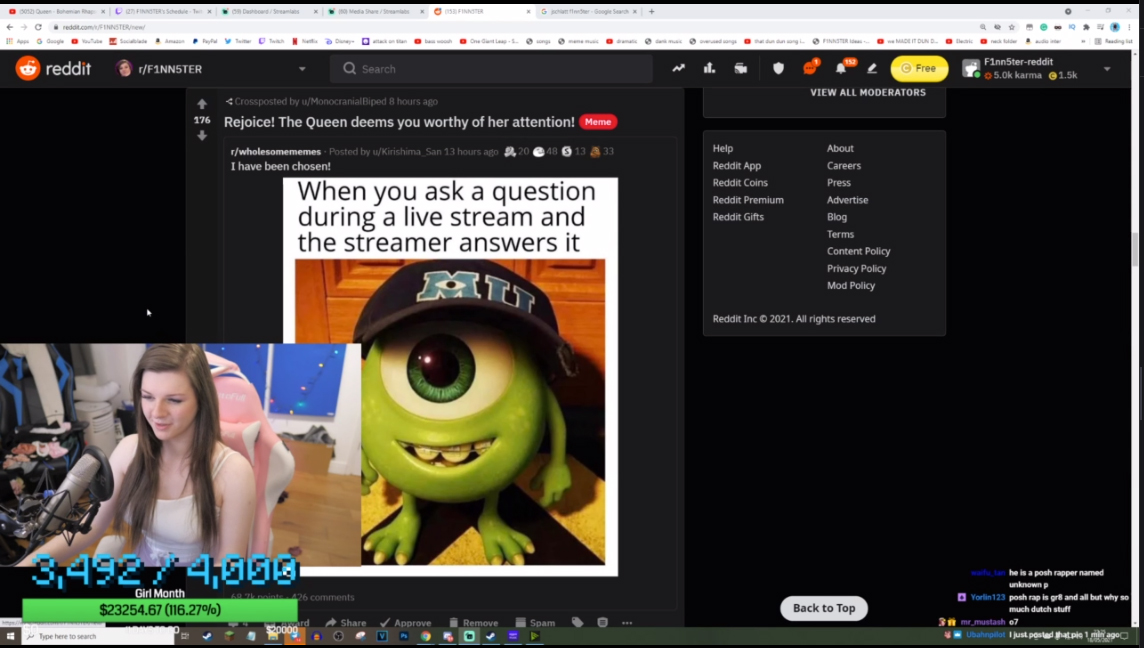Image resolution: width=1144 pixels, height=648 pixels.
Task: Click the tag flair icon under post
Action: [578, 622]
